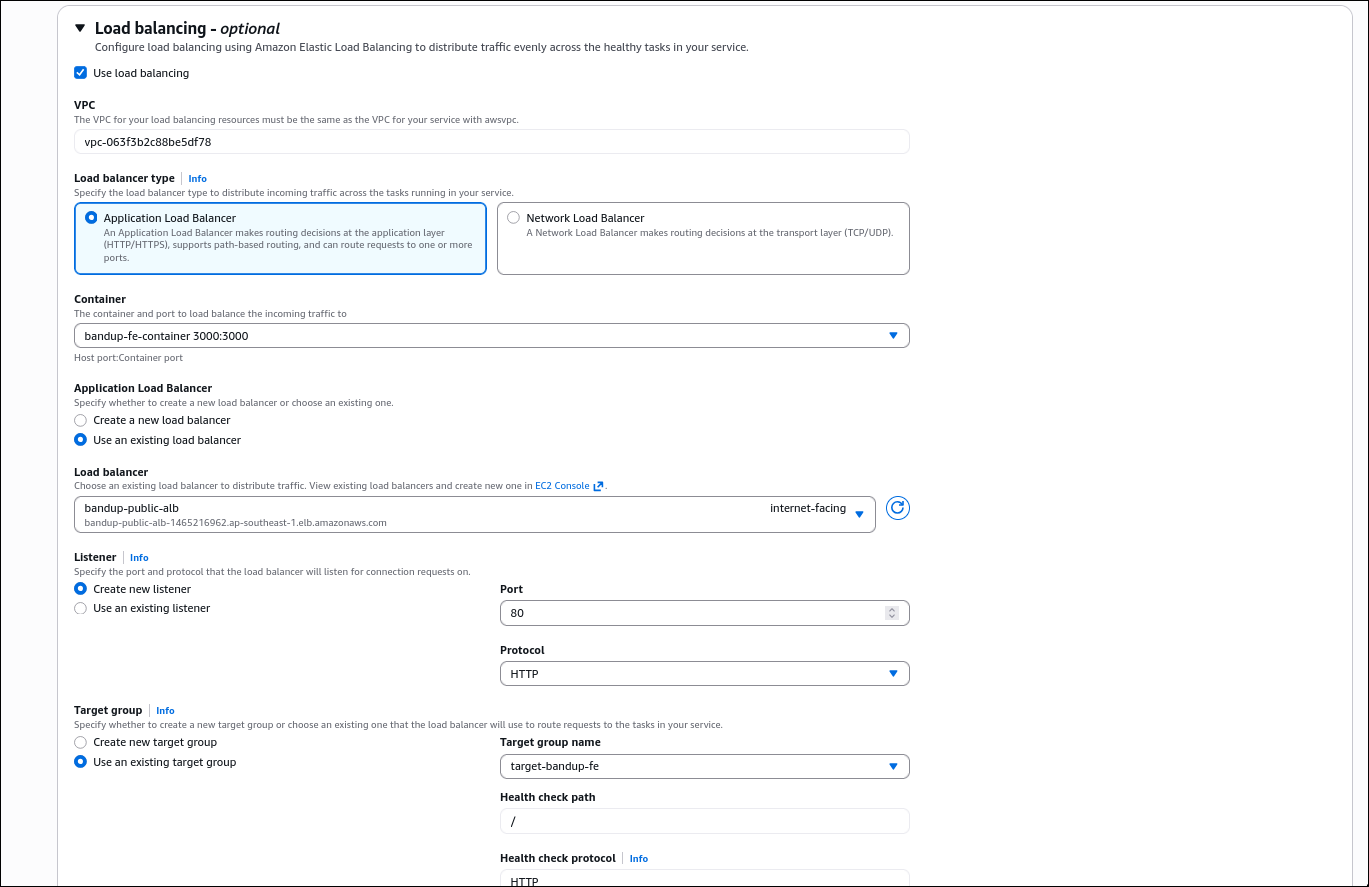This screenshot has width=1369, height=887.
Task: Click Info beside the Listener heading
Action: pos(139,557)
